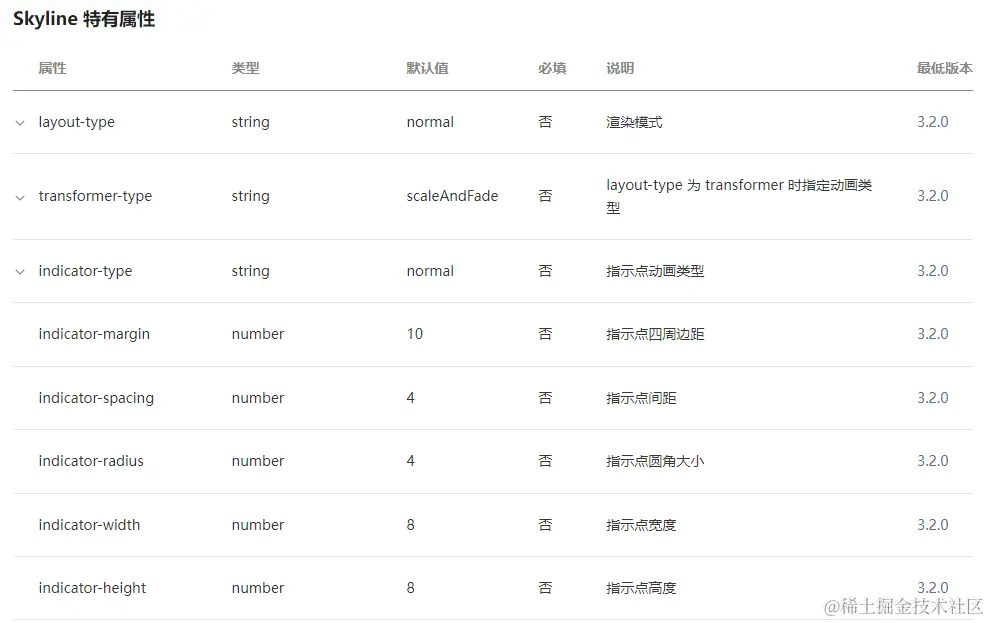
Task: Click type string in indicator-type row
Action: [251, 271]
